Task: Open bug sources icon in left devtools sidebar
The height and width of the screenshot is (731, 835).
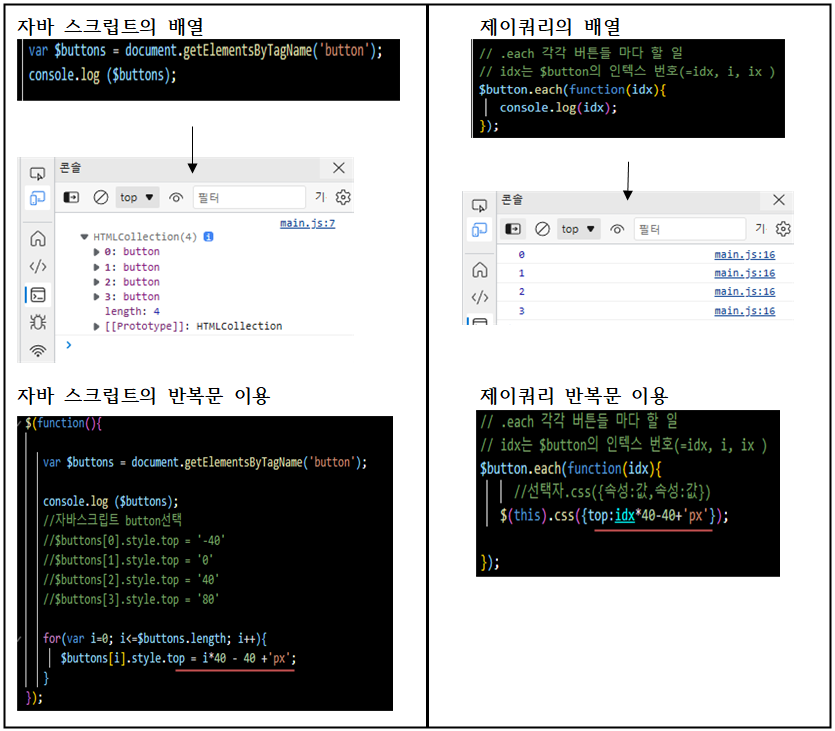Action: (x=38, y=322)
